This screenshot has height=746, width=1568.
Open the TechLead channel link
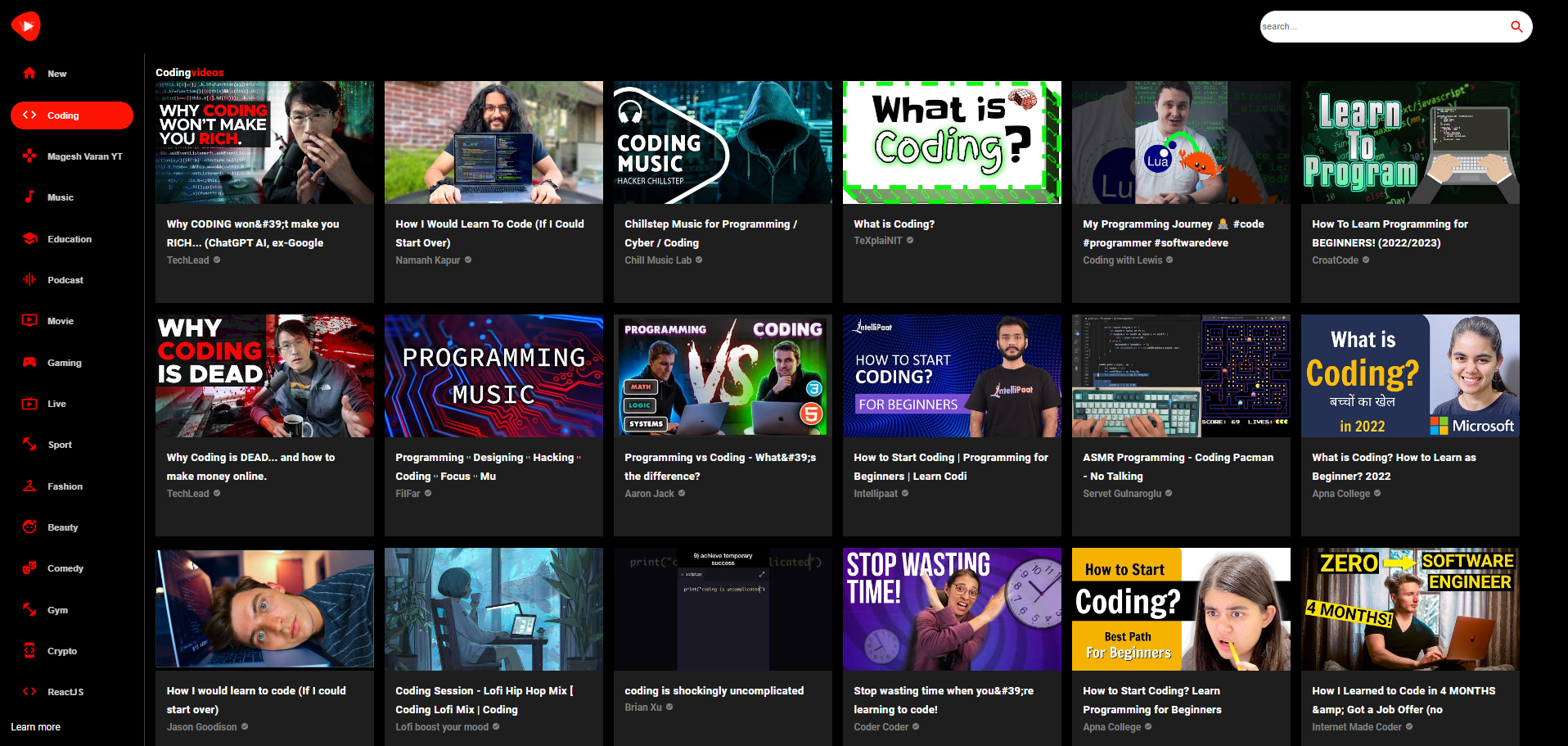pyautogui.click(x=188, y=260)
